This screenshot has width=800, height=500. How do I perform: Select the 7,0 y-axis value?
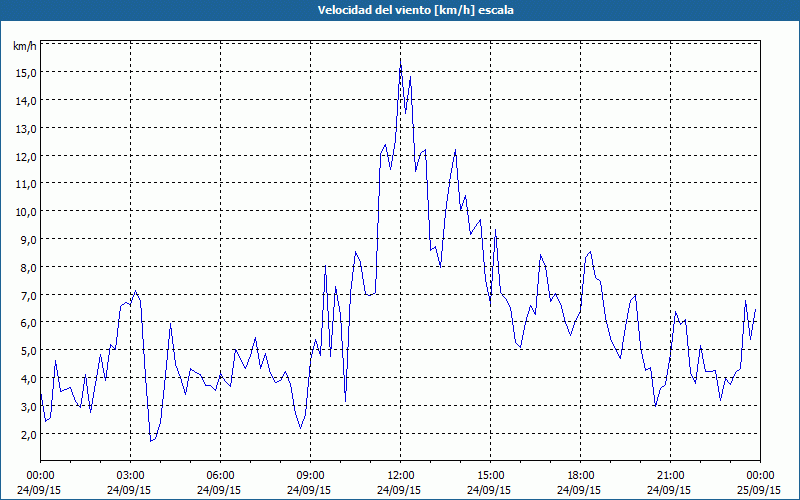click(28, 295)
